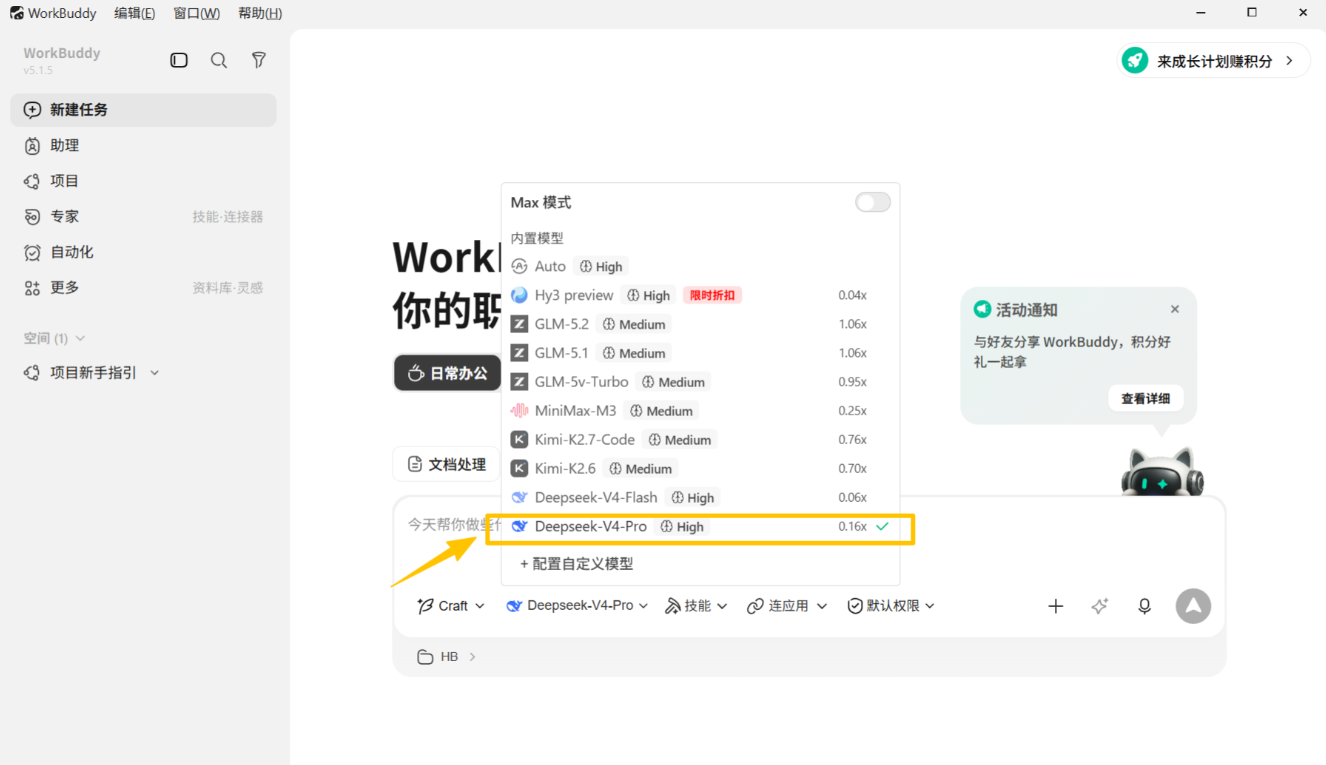Expand the 项目新手指引 chevron
Viewport: 1326px width, 765px height.
point(154,373)
